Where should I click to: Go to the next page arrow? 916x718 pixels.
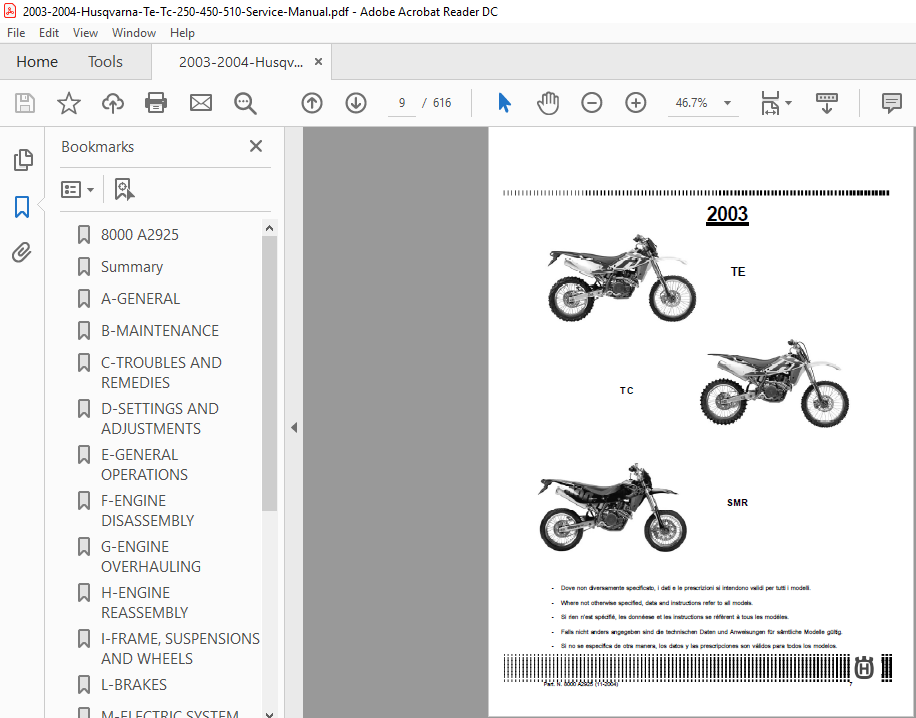pyautogui.click(x=356, y=103)
